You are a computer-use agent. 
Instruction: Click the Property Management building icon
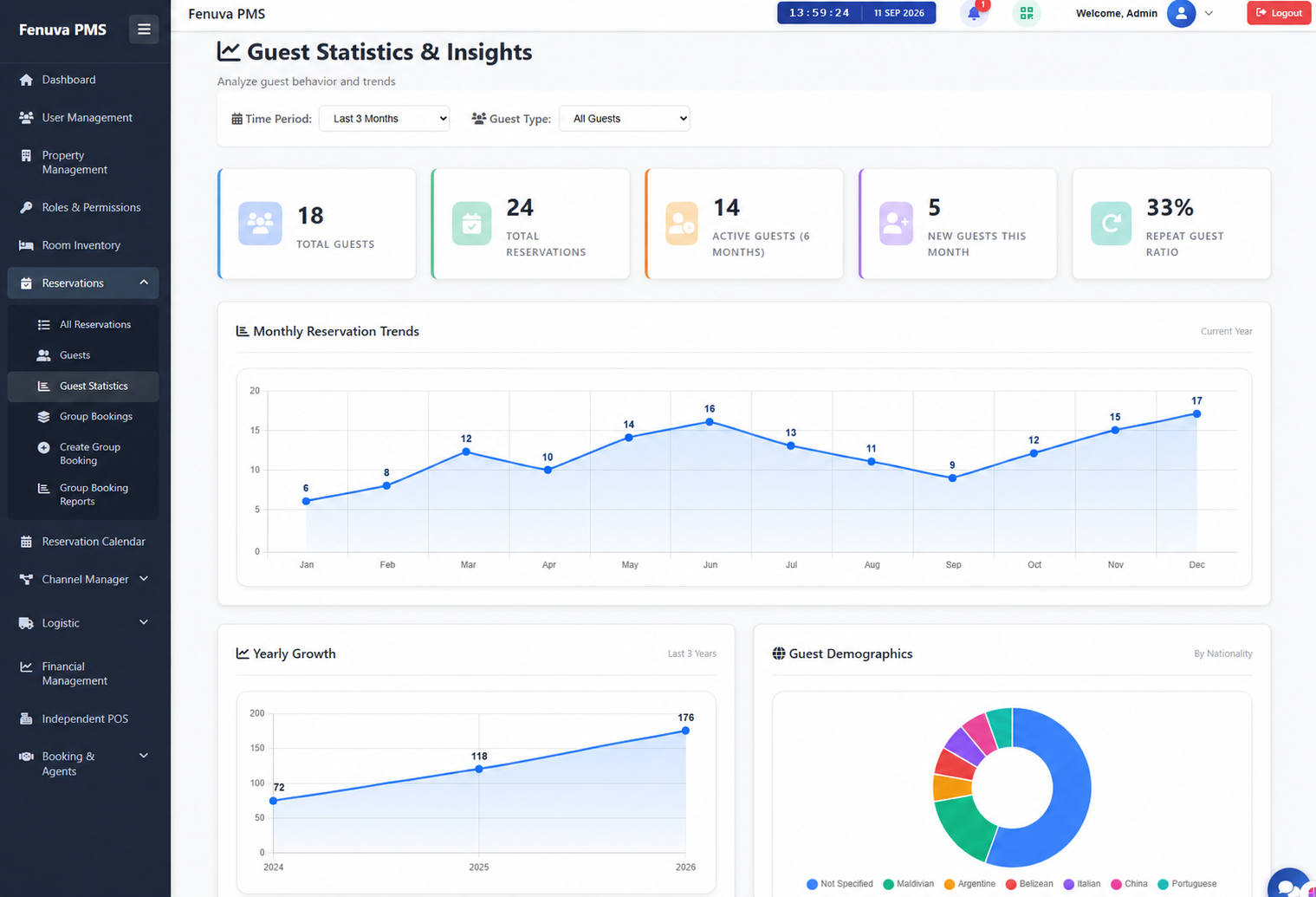pyautogui.click(x=26, y=156)
